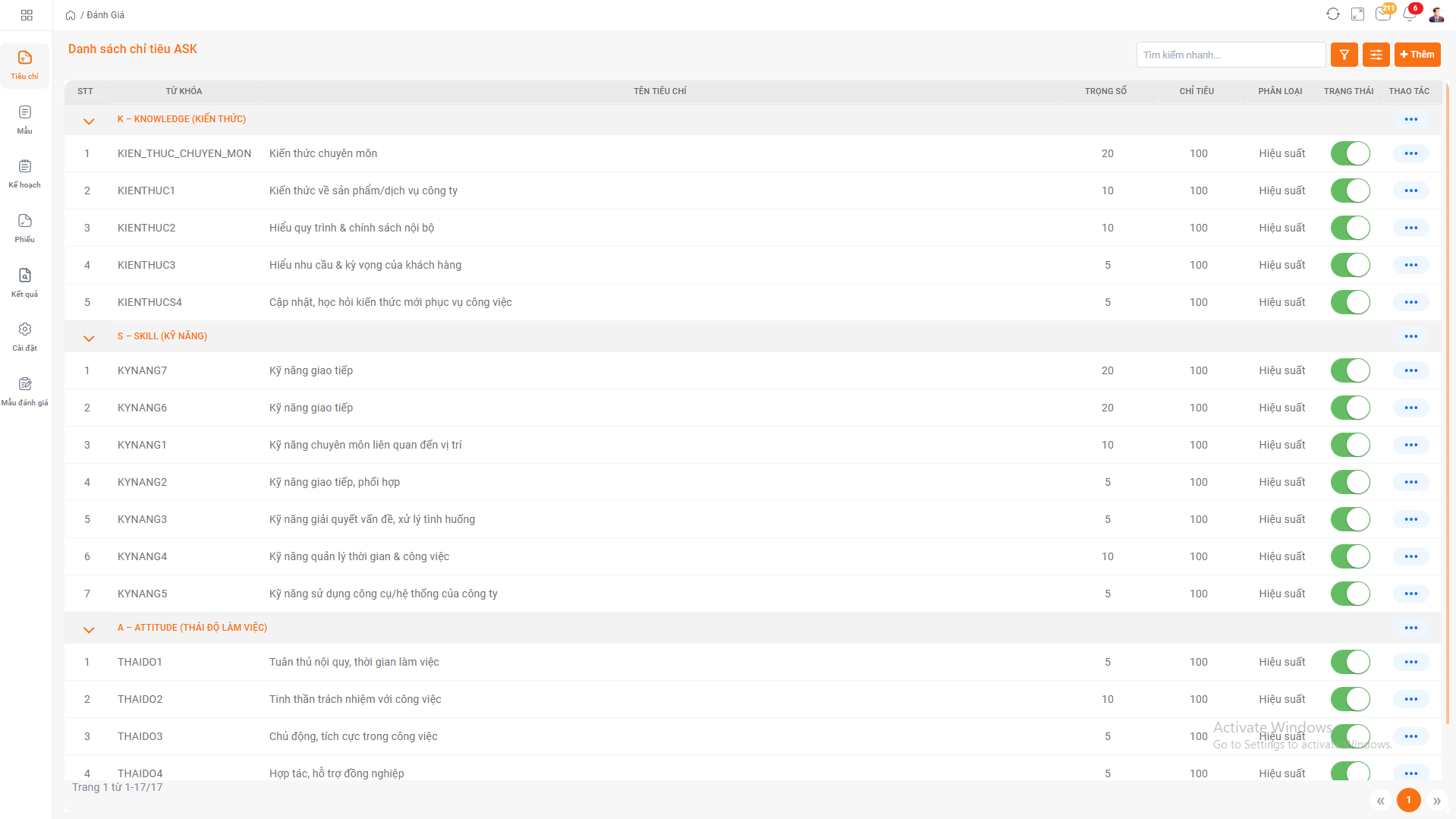Toggle status of KIEN_THUC_CHUYEN_MON row
Screen dimensions: 1456x819
[x=1350, y=153]
